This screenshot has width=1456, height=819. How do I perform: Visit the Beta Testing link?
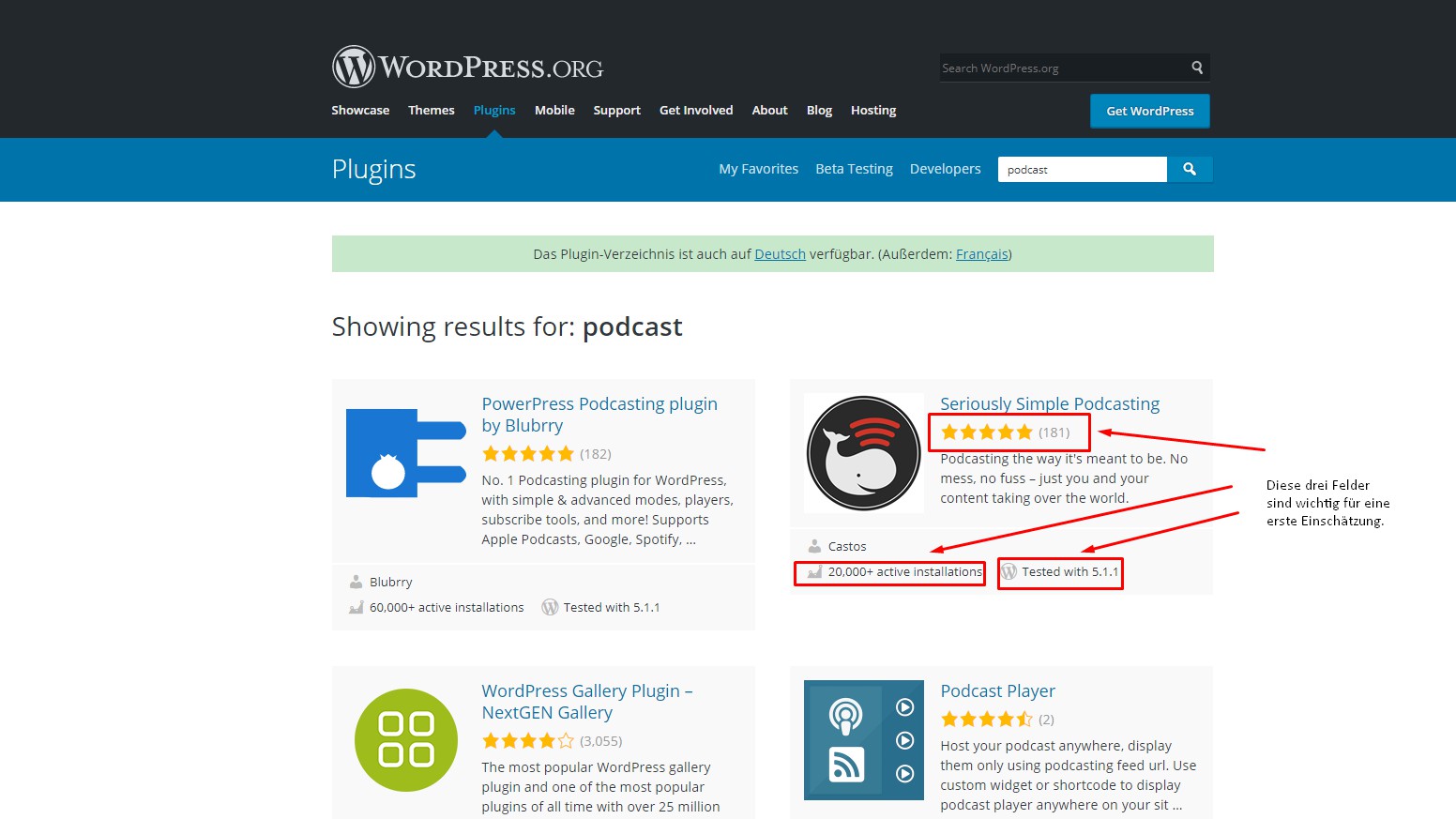(x=854, y=169)
